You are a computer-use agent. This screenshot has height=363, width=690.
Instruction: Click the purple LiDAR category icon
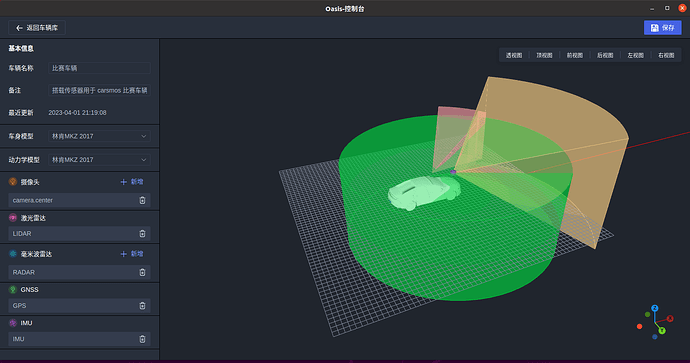pyautogui.click(x=13, y=218)
